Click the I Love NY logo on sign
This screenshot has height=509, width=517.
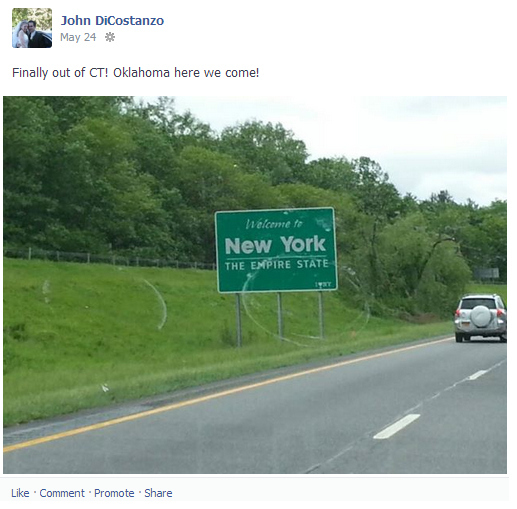tap(323, 284)
